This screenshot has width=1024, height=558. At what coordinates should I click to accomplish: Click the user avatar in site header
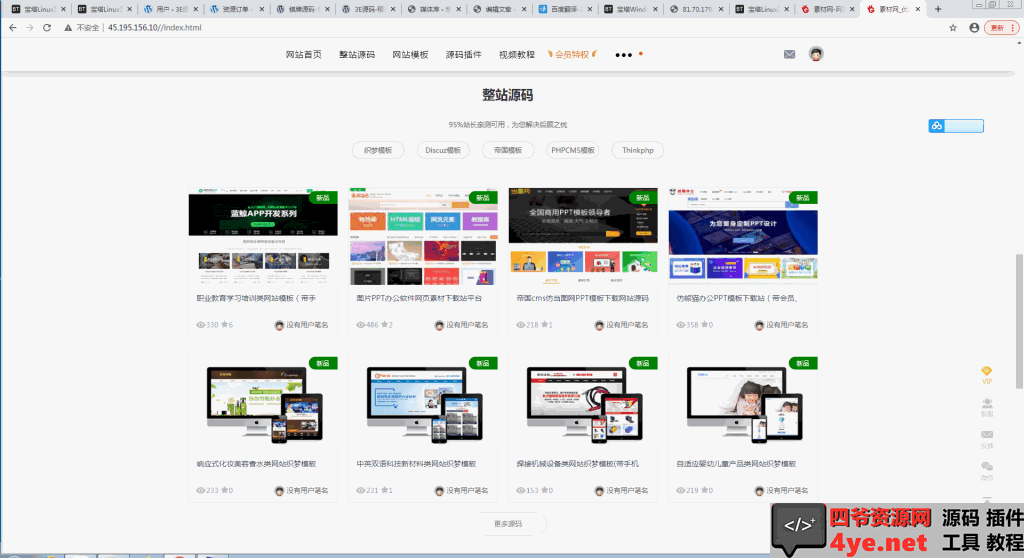pos(816,54)
